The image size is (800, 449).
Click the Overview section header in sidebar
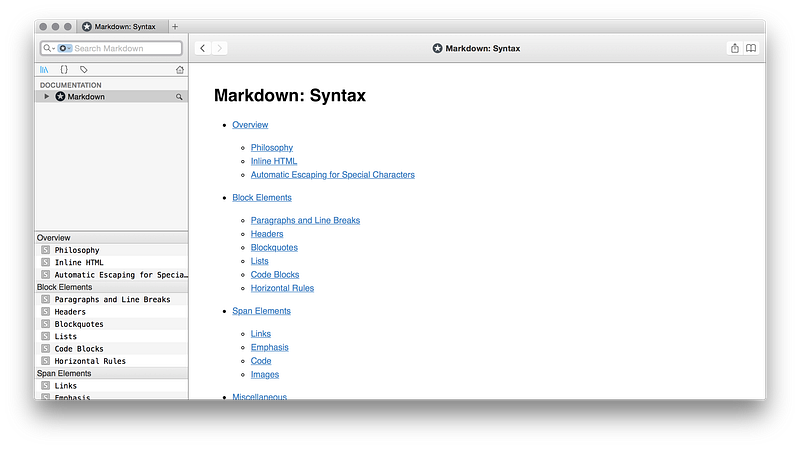[x=111, y=238]
